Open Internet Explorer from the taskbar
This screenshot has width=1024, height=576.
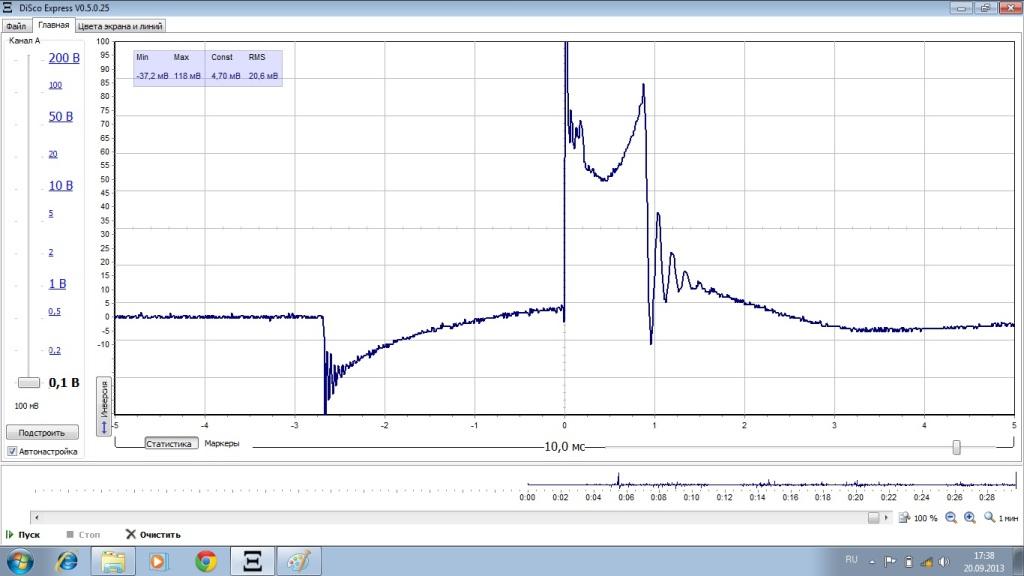67,561
